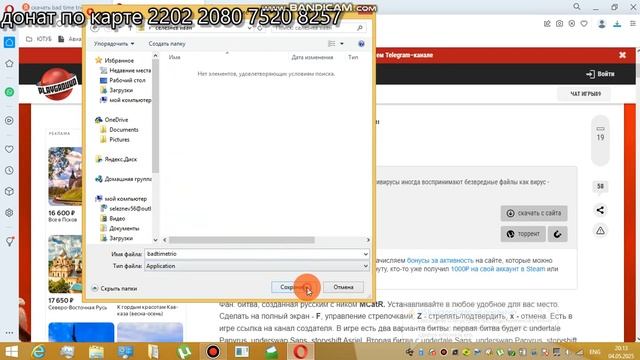Click the share icon on the page

[600, 210]
